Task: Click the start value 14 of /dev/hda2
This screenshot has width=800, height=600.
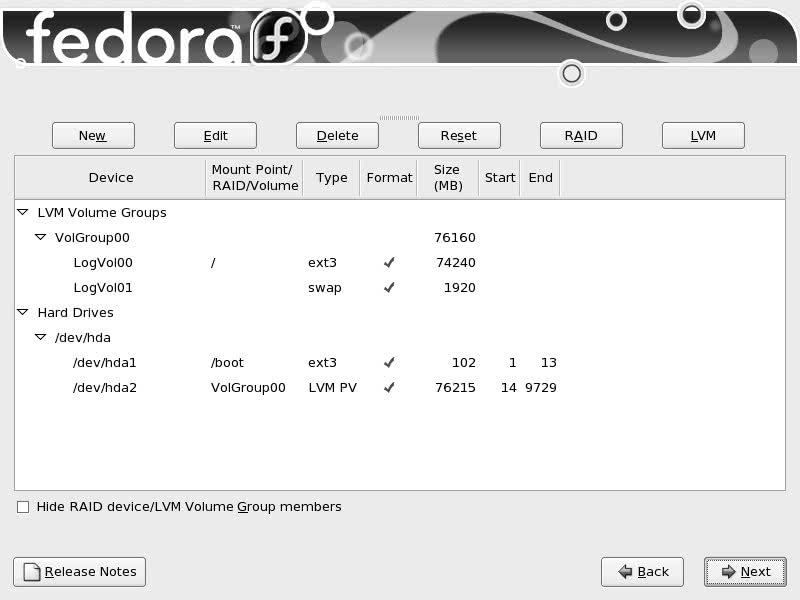Action: (x=509, y=388)
